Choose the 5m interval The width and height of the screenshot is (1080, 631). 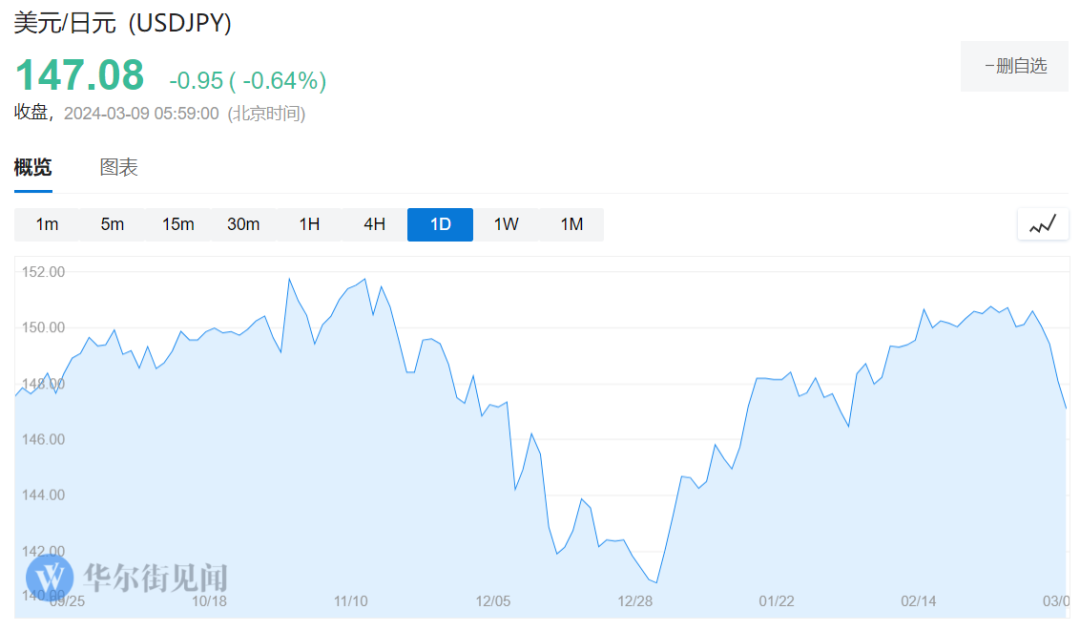(x=112, y=225)
